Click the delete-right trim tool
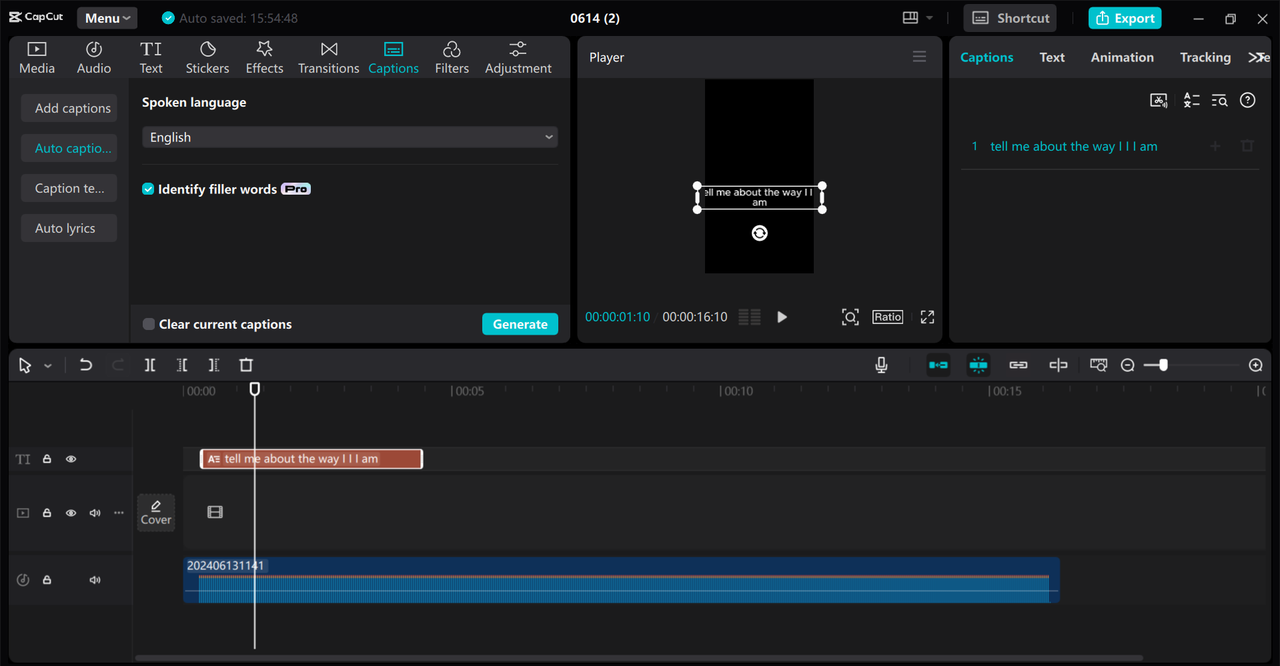 click(x=214, y=365)
